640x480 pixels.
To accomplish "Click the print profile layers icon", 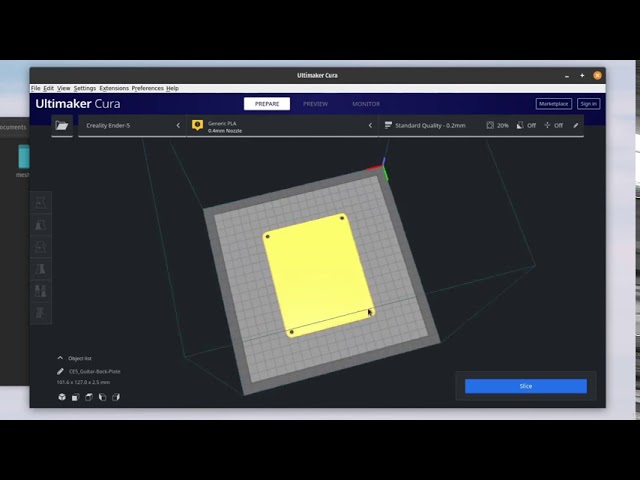I will click(388, 125).
